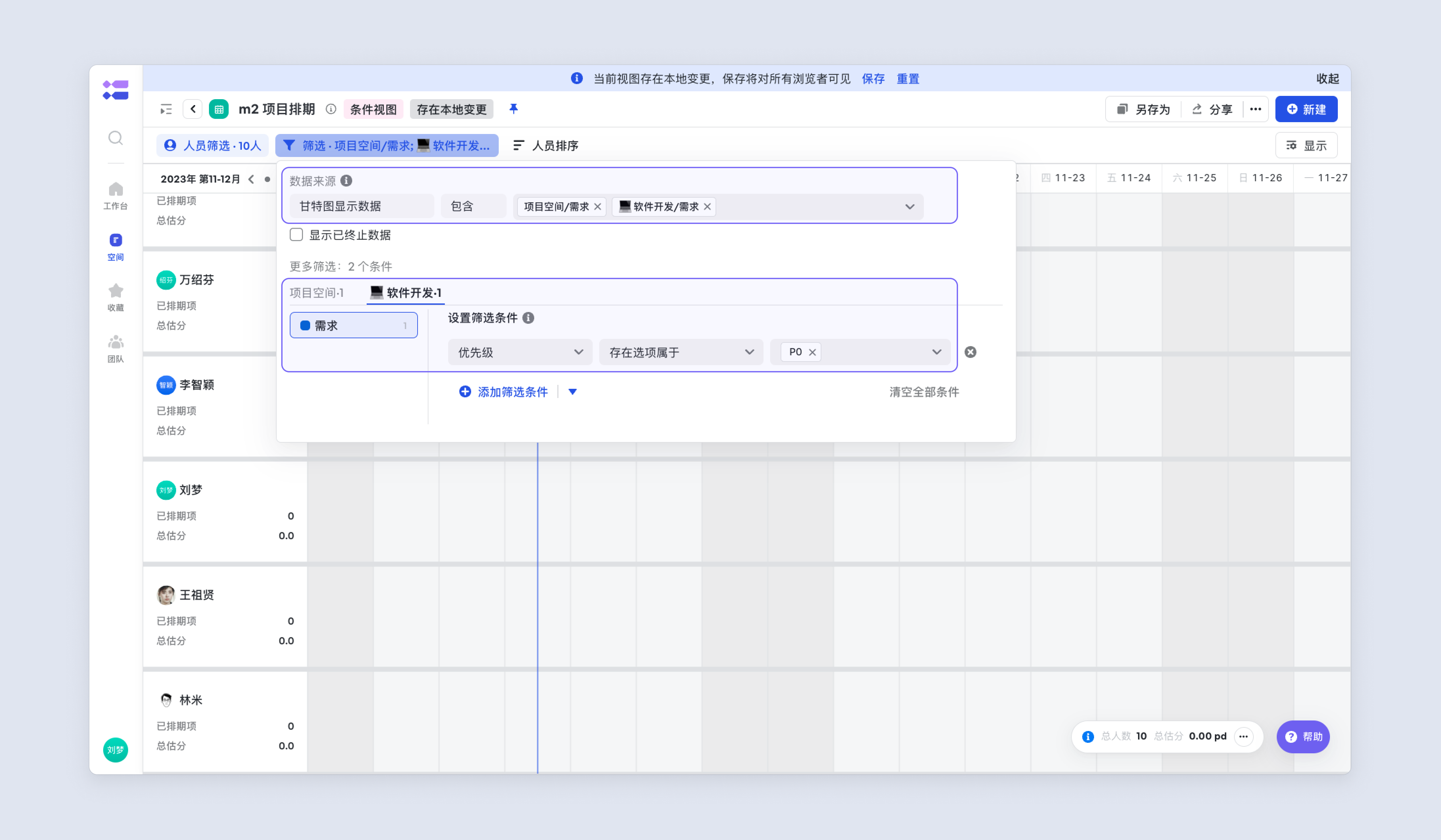Click the 存在本地变更 status tag
Viewport: 1441px width, 840px height.
[452, 109]
